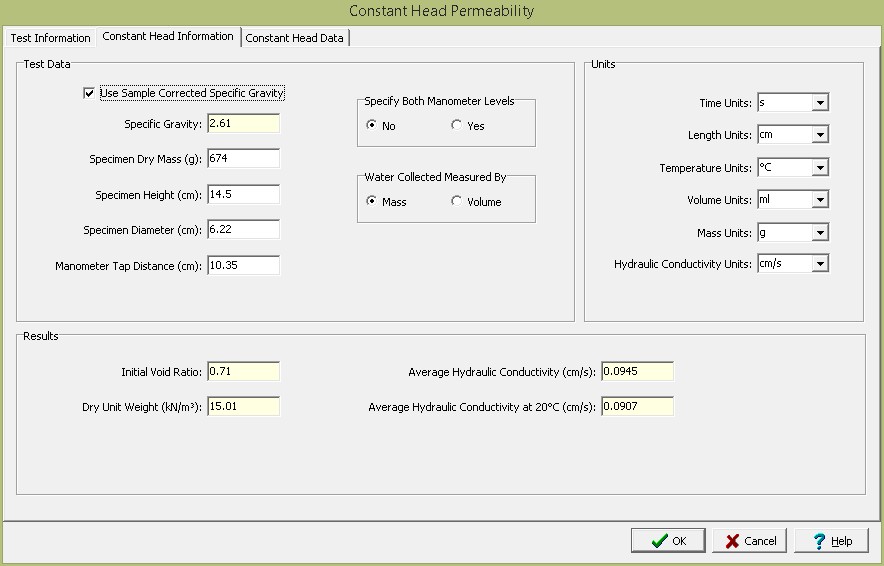Image resolution: width=884 pixels, height=566 pixels.
Task: Select No for Specify Both Manometer Levels
Action: [372, 126]
